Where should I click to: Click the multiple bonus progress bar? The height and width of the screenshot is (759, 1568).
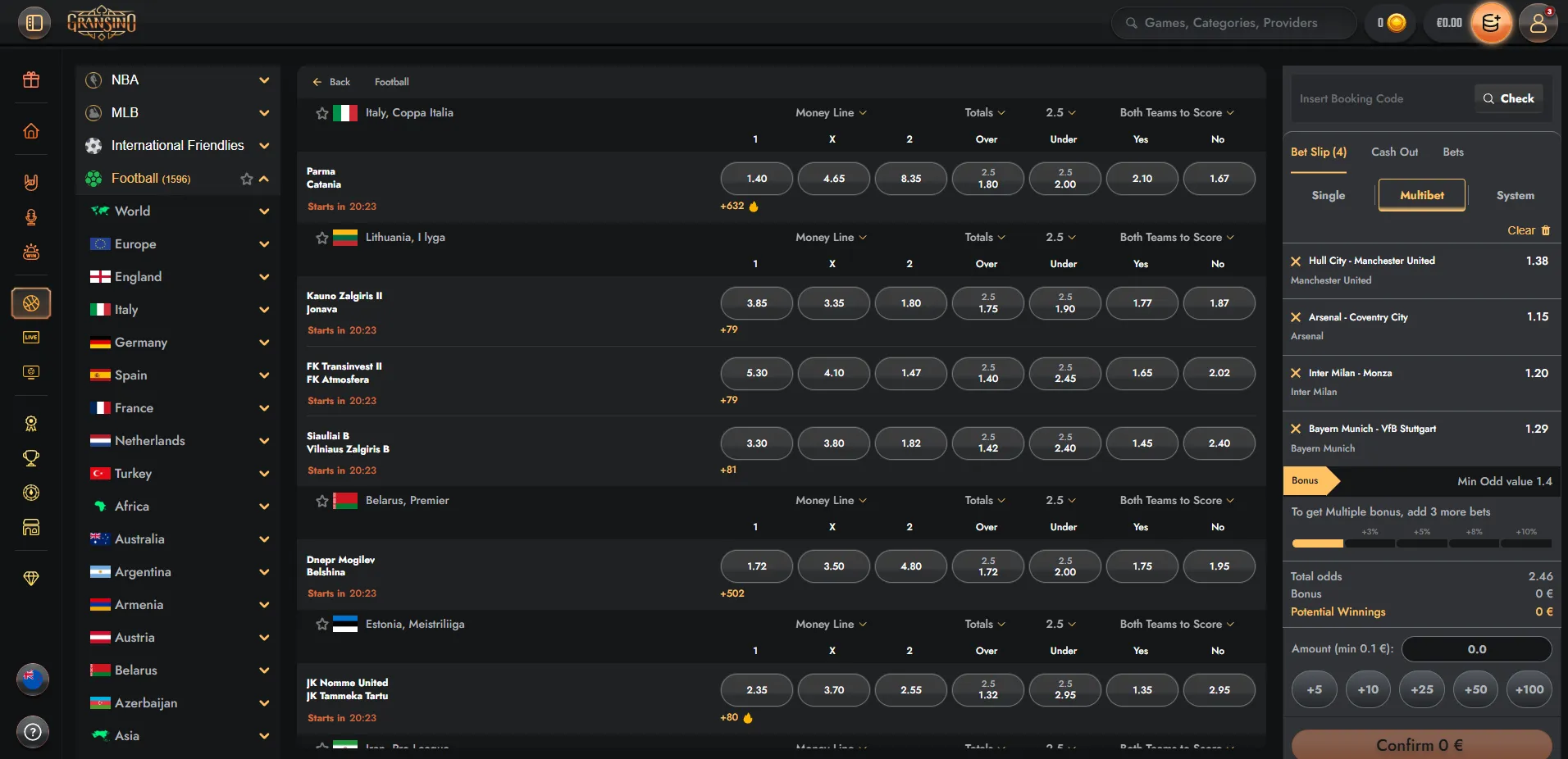tap(1421, 543)
